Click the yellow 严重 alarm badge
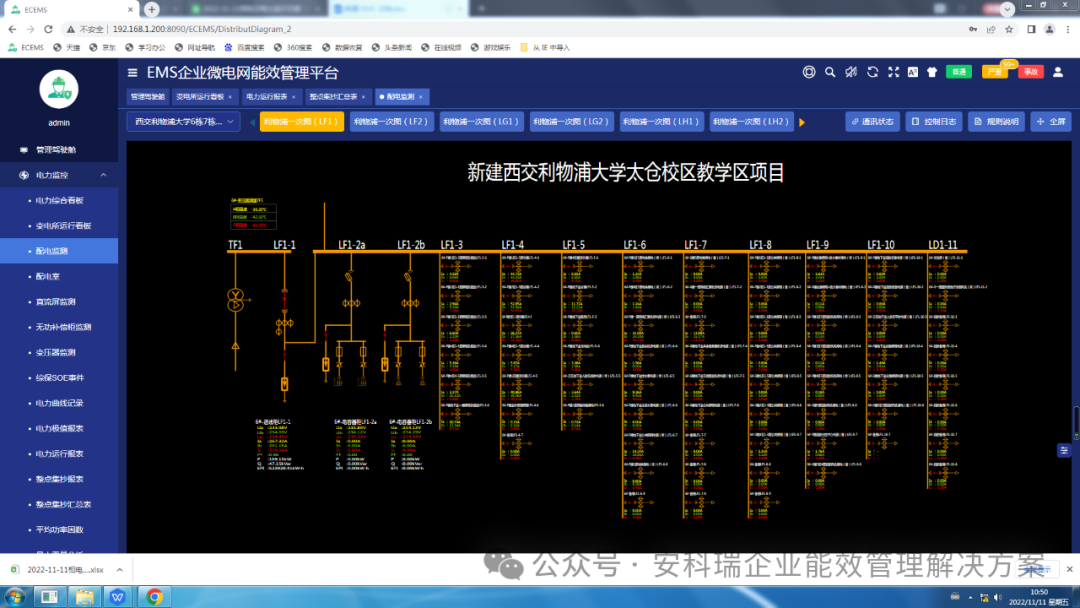This screenshot has width=1080, height=608. 995,72
